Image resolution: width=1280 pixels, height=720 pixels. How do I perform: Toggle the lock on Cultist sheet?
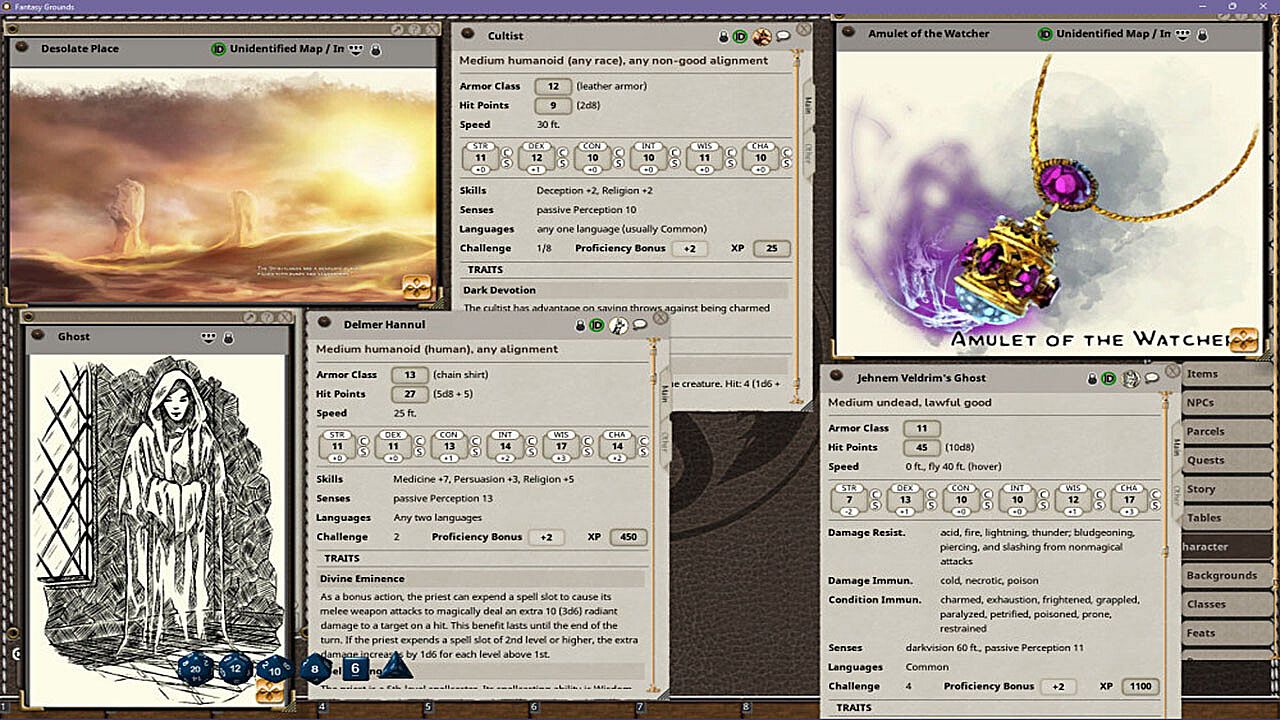(723, 37)
